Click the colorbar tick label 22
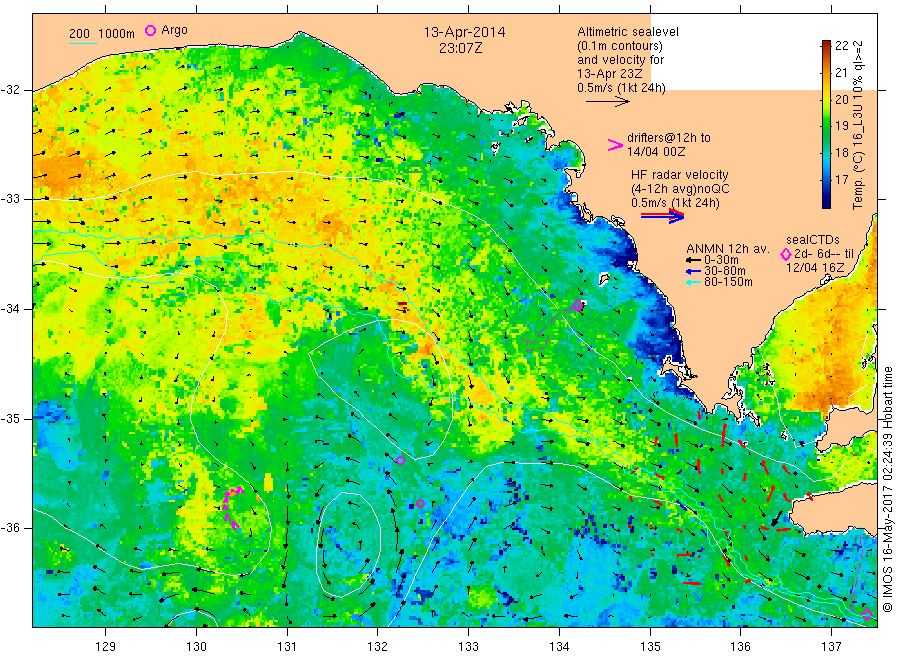 (x=841, y=46)
